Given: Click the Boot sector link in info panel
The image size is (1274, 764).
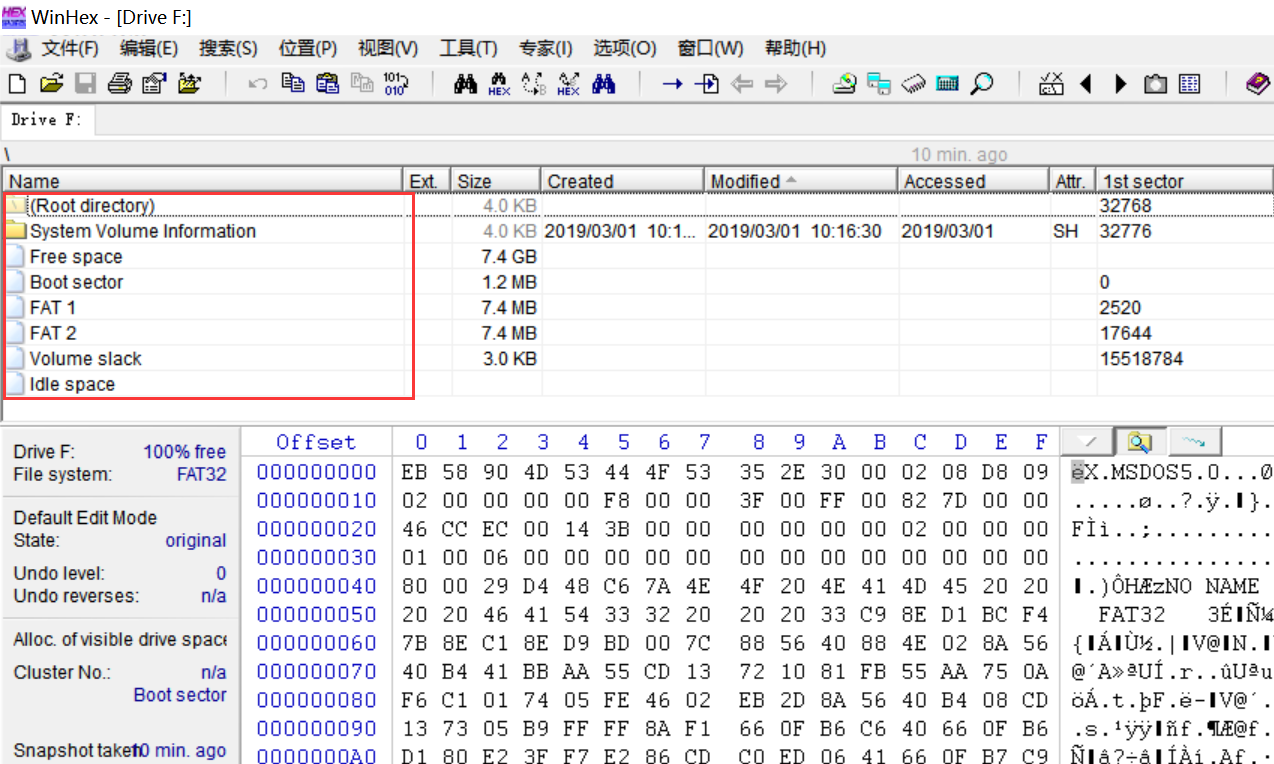Looking at the screenshot, I should 180,695.
